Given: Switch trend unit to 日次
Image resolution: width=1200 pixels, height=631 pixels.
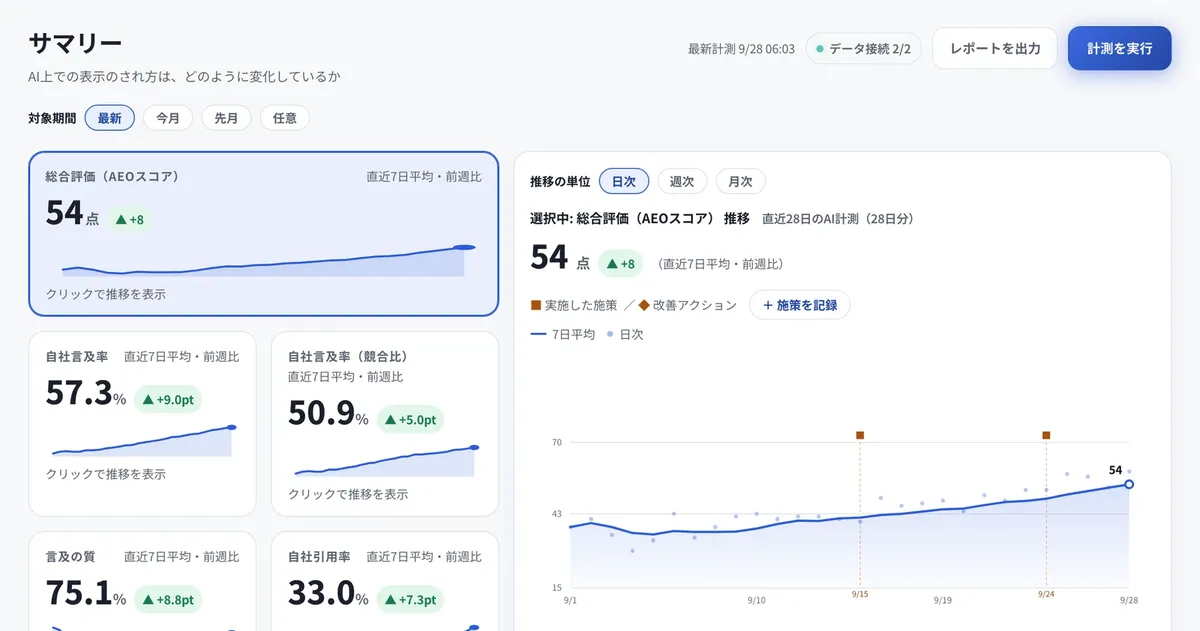Looking at the screenshot, I should (624, 181).
